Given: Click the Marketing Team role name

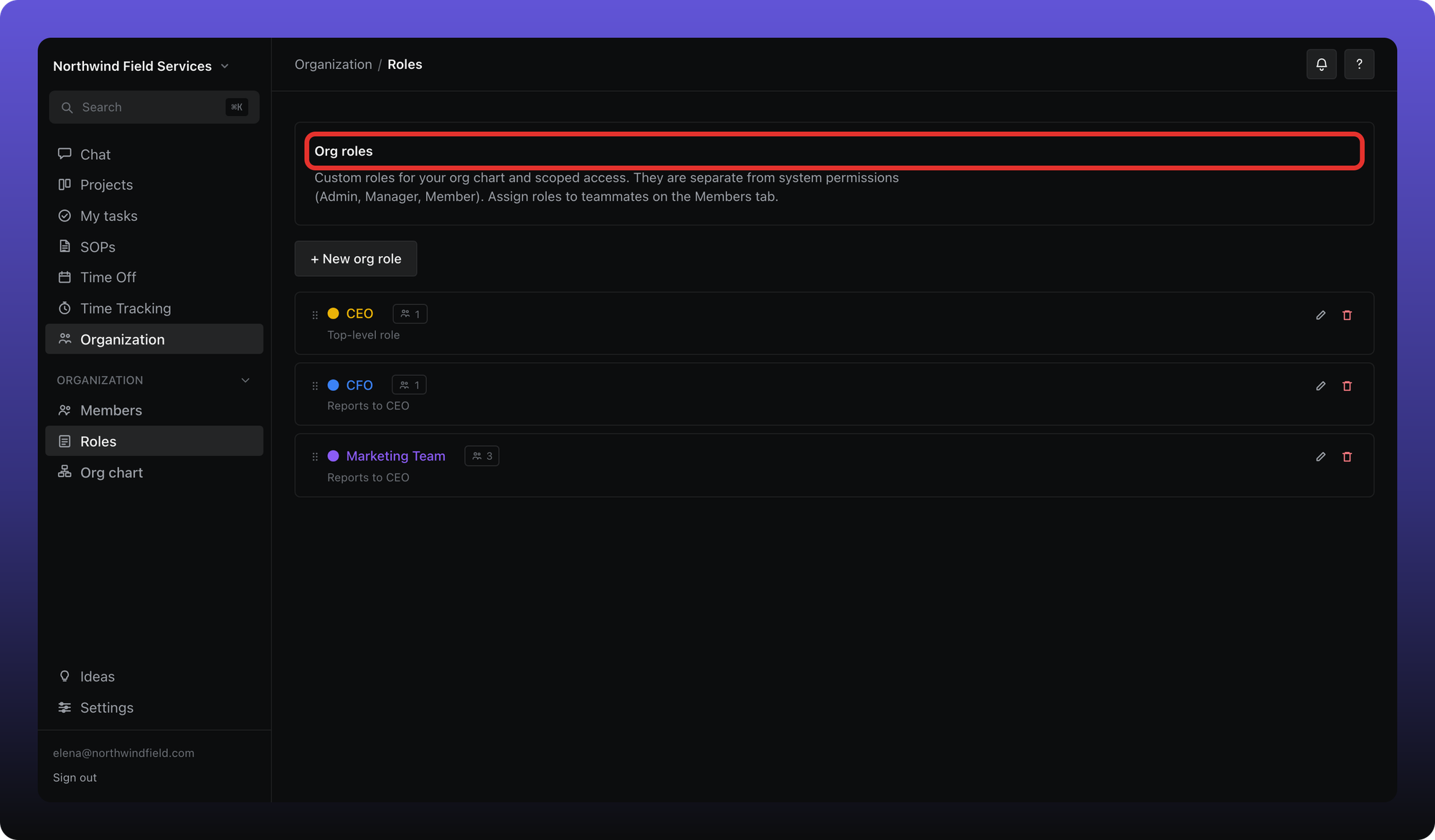Looking at the screenshot, I should coord(395,456).
